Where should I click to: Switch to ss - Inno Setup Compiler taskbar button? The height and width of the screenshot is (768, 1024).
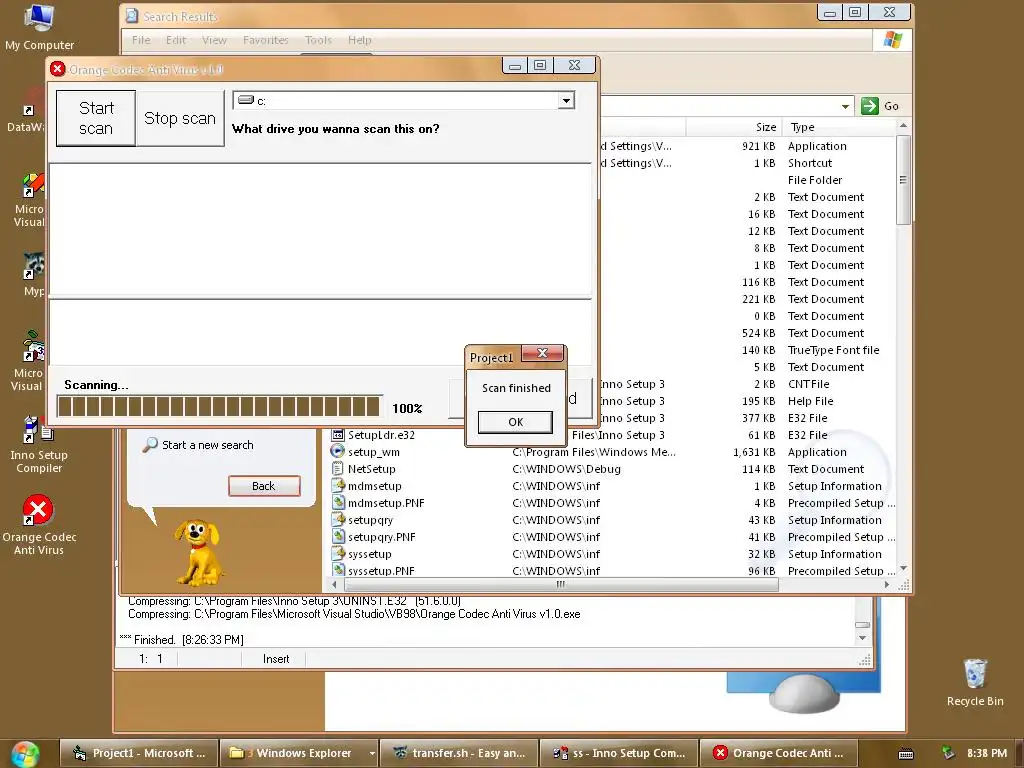619,753
